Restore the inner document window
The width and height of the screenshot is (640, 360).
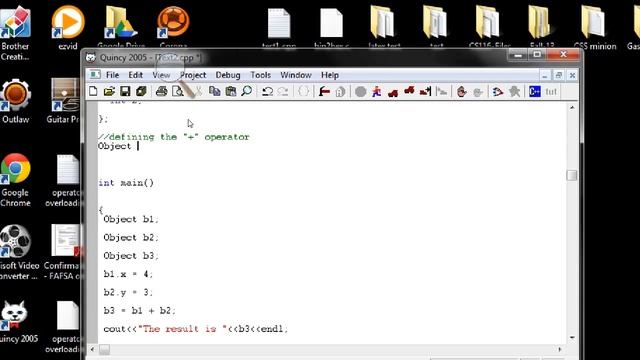(559, 75)
